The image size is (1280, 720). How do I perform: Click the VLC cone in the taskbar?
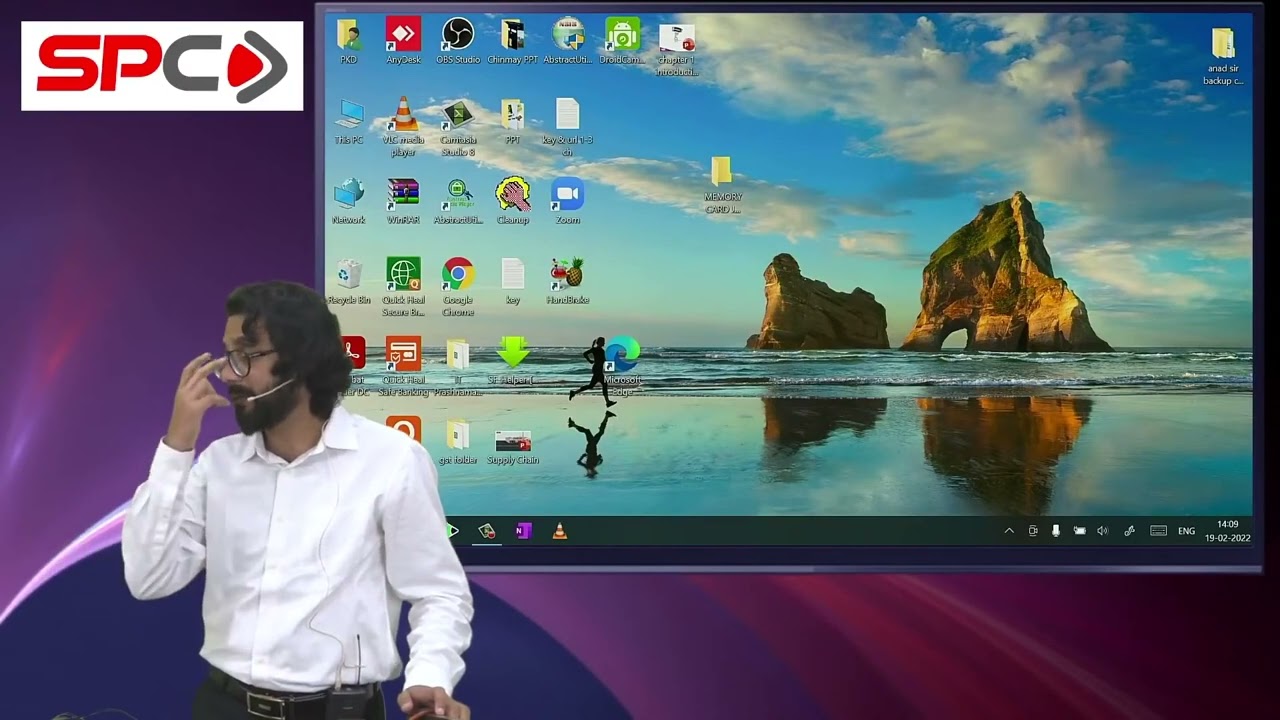pyautogui.click(x=560, y=531)
